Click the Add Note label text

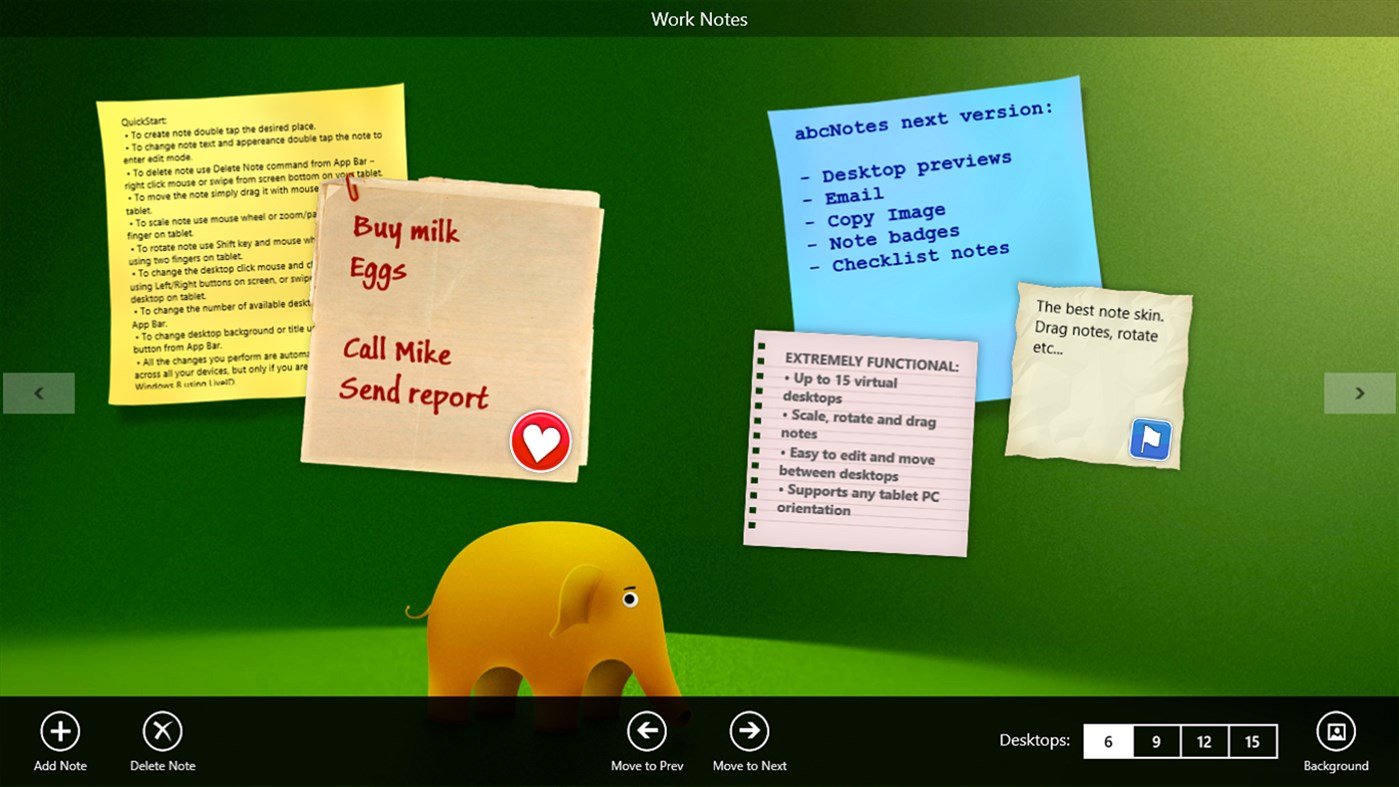click(59, 765)
